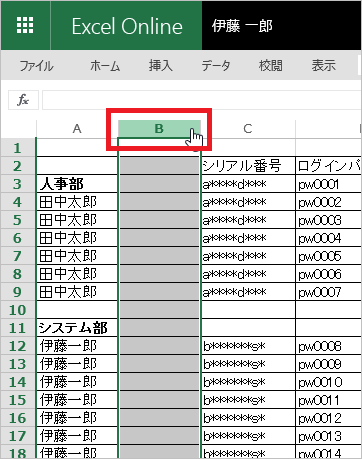Select row 2 header
This screenshot has height=459, width=362.
pyautogui.click(x=18, y=166)
